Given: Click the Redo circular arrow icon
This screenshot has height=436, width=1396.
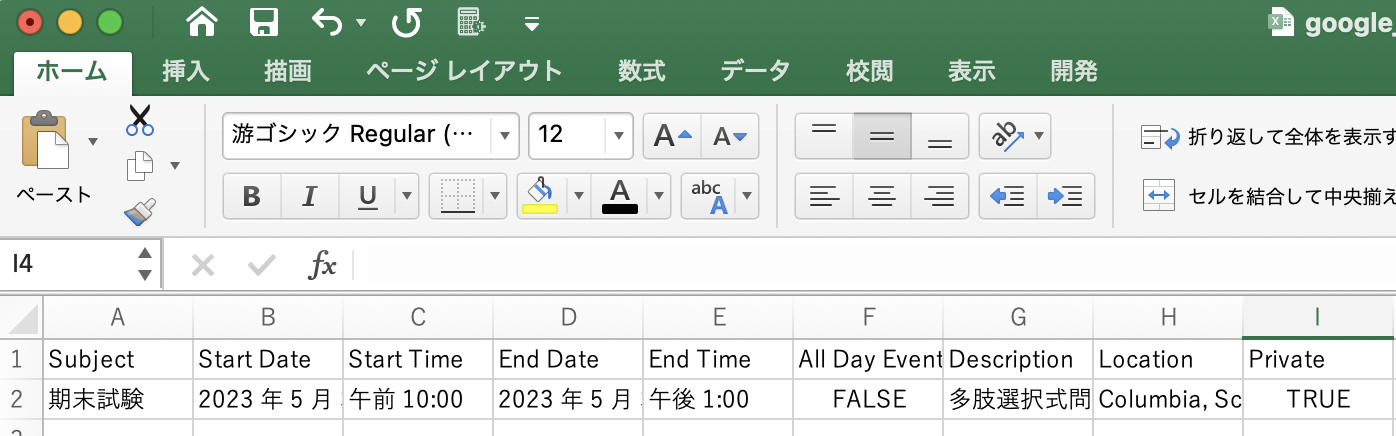Looking at the screenshot, I should [x=406, y=21].
